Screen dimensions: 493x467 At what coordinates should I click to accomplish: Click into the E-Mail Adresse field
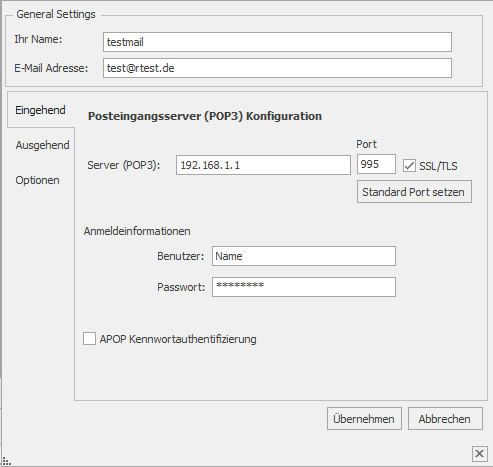[277, 68]
